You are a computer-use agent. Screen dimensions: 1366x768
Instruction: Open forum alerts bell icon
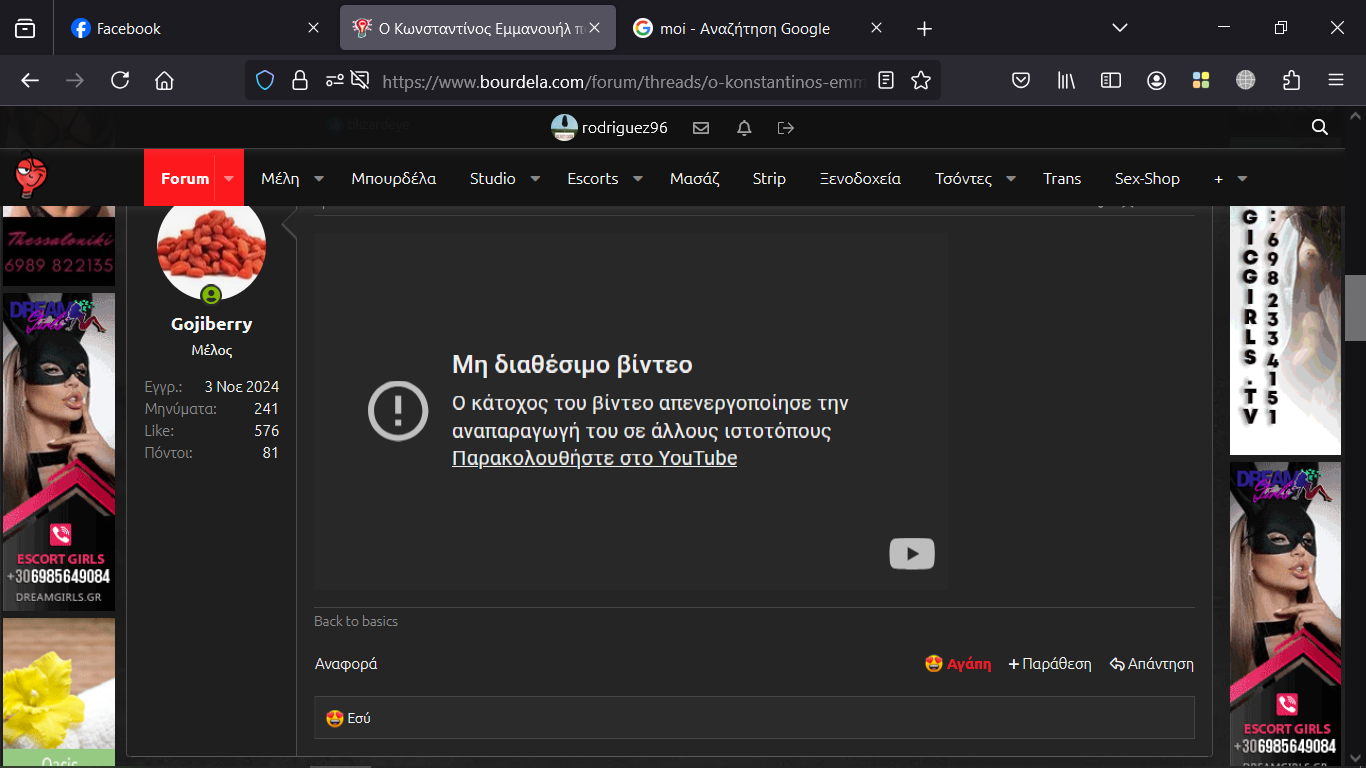pos(744,128)
